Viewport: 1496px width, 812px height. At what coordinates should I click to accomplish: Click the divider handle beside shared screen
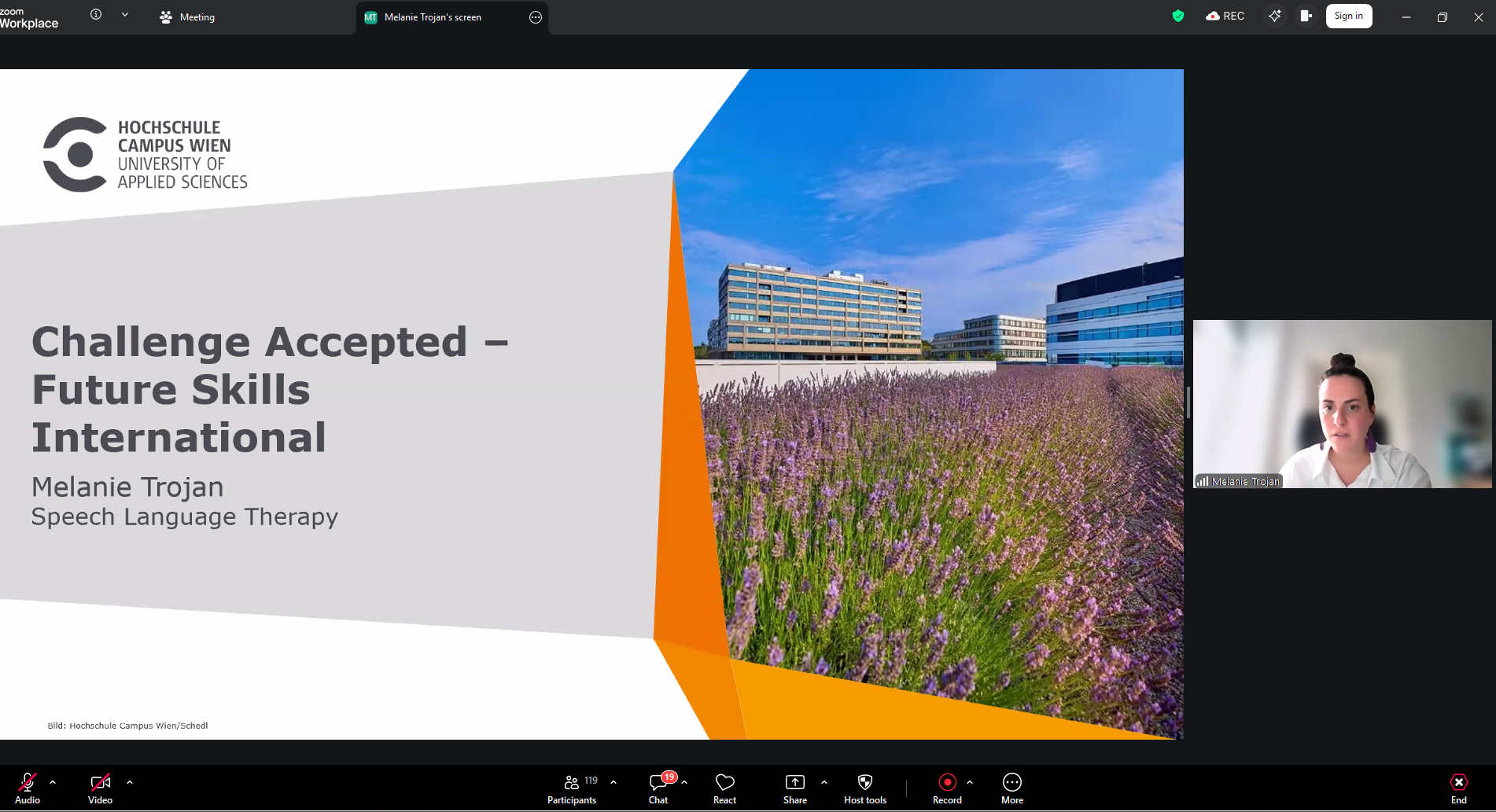[x=1188, y=402]
